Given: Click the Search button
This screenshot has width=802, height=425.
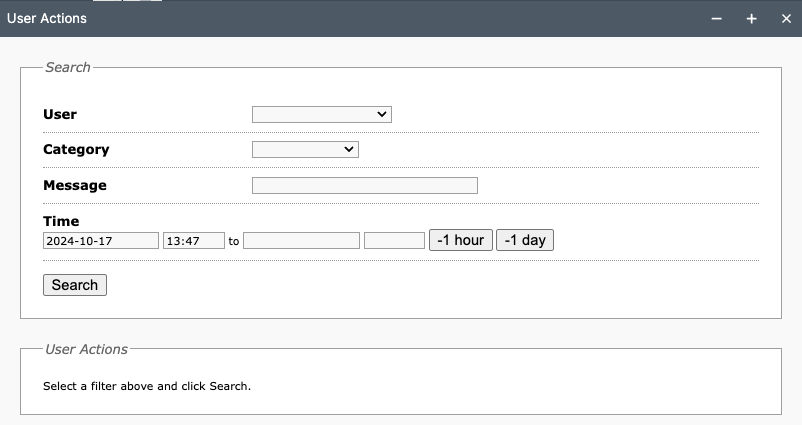Looking at the screenshot, I should pyautogui.click(x=75, y=285).
